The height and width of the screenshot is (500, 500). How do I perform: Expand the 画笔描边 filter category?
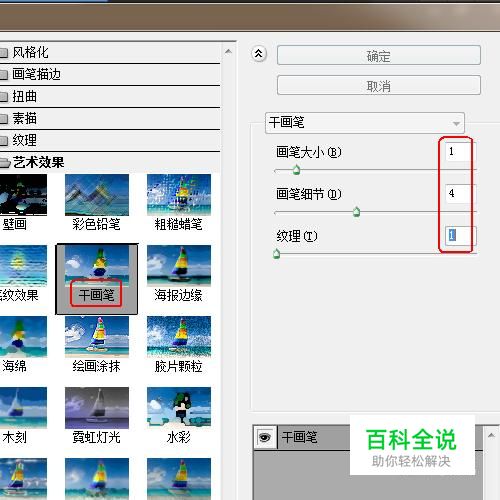pos(110,75)
